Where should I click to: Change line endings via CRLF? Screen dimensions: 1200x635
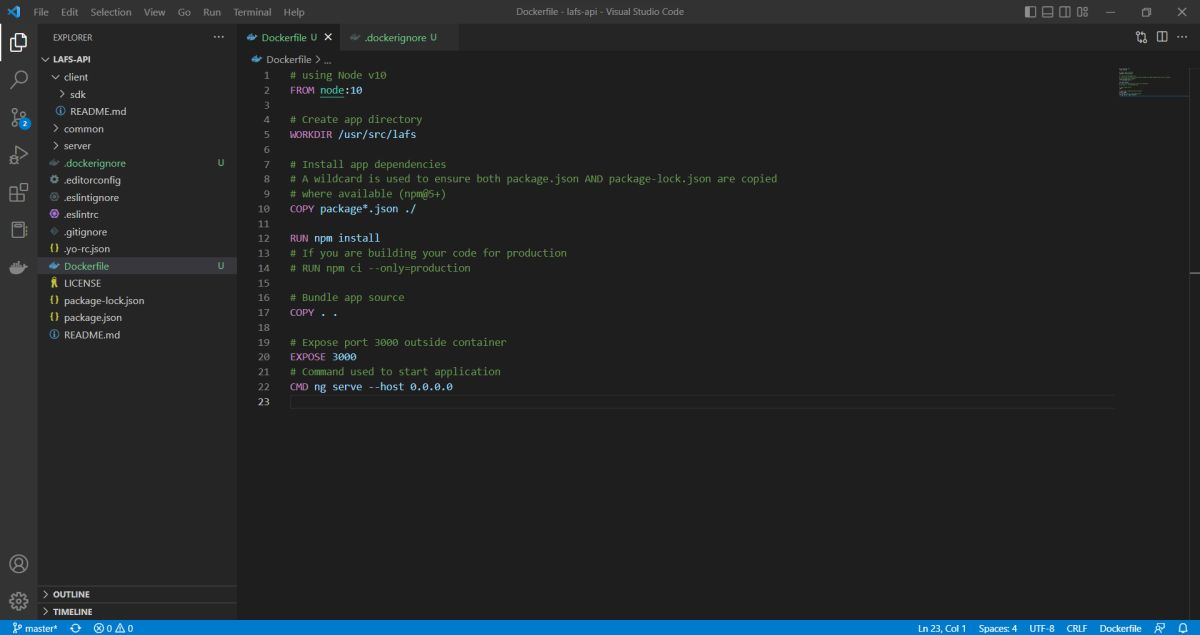[1077, 628]
